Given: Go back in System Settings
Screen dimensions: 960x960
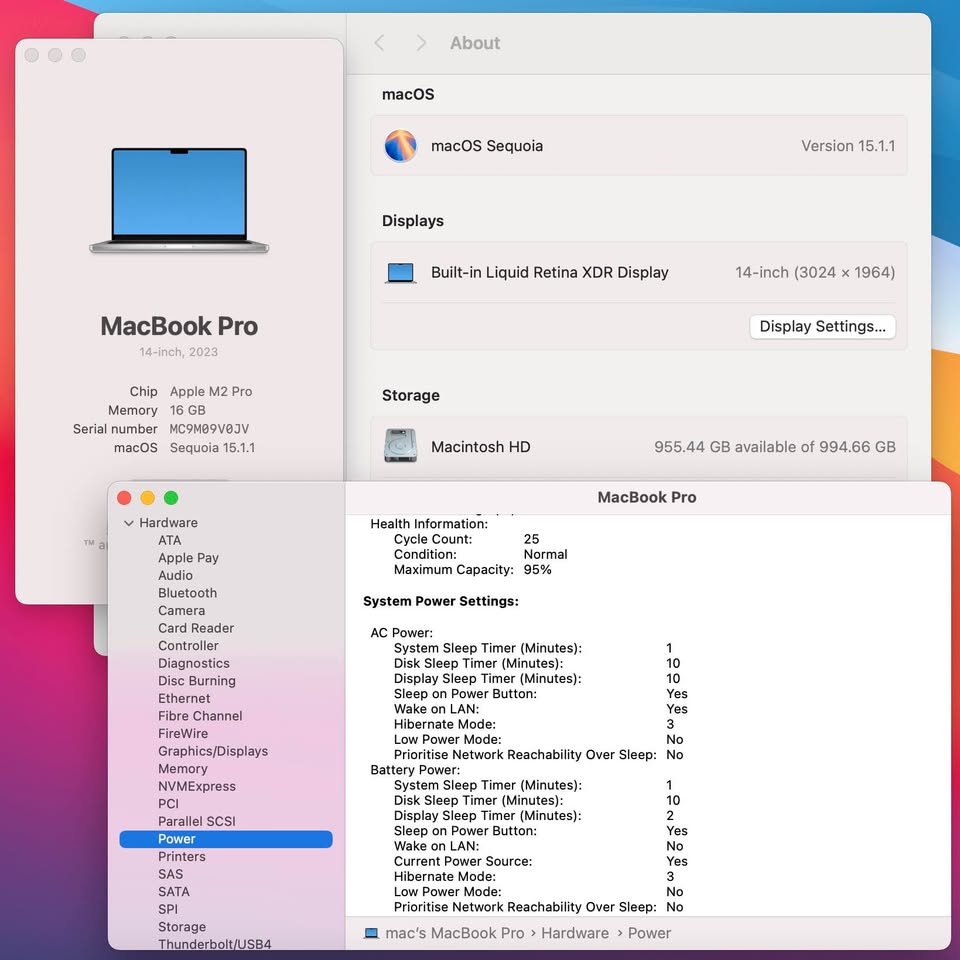Looking at the screenshot, I should pyautogui.click(x=380, y=43).
